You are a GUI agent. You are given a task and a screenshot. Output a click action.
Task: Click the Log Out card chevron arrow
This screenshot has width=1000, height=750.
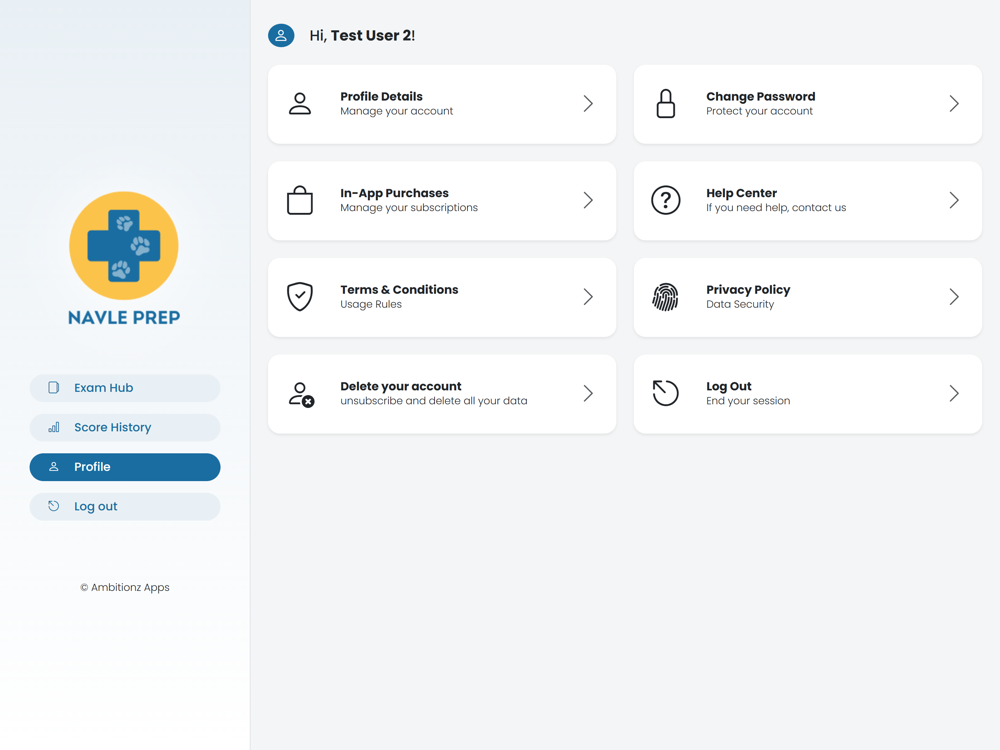coord(954,393)
